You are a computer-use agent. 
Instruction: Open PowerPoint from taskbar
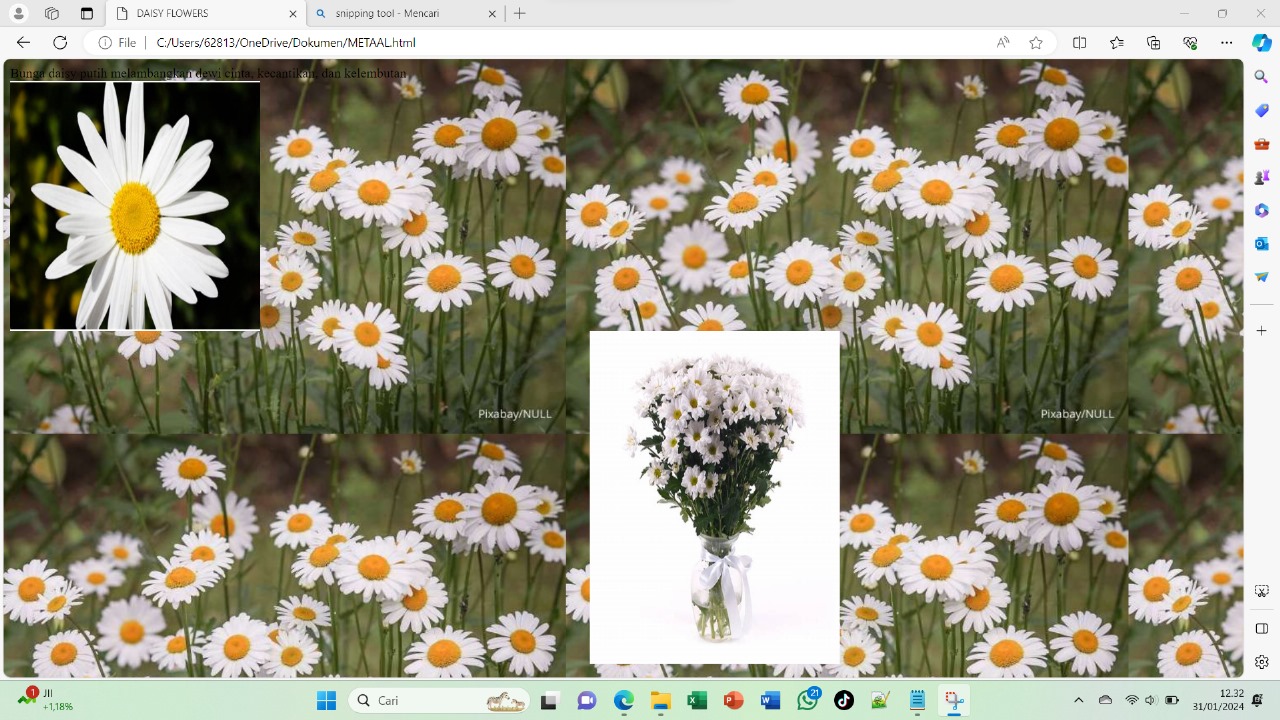[x=734, y=701]
